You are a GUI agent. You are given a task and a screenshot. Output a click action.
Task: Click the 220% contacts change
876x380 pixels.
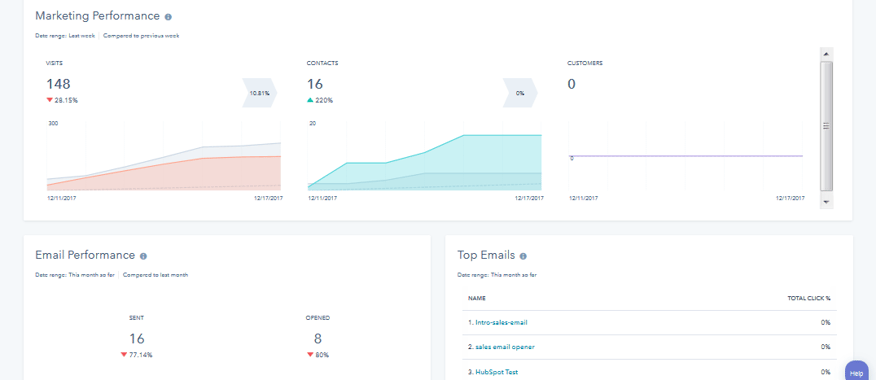(x=324, y=101)
